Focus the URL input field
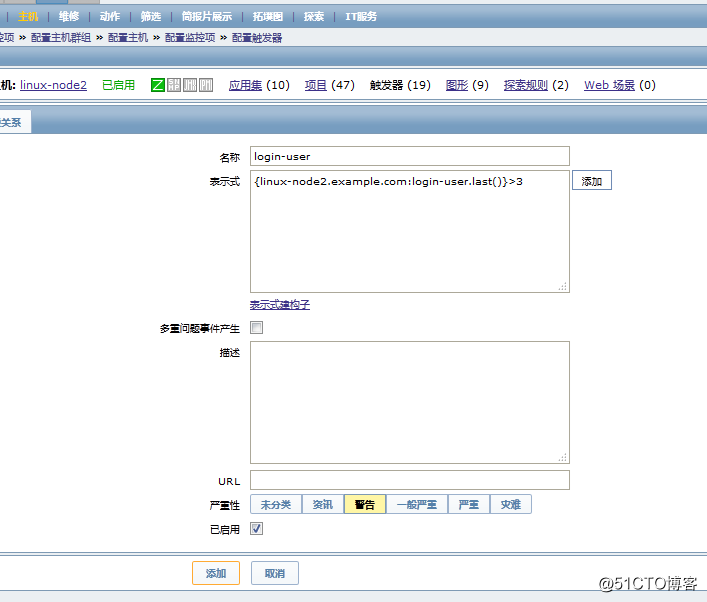707x602 pixels. click(410, 480)
